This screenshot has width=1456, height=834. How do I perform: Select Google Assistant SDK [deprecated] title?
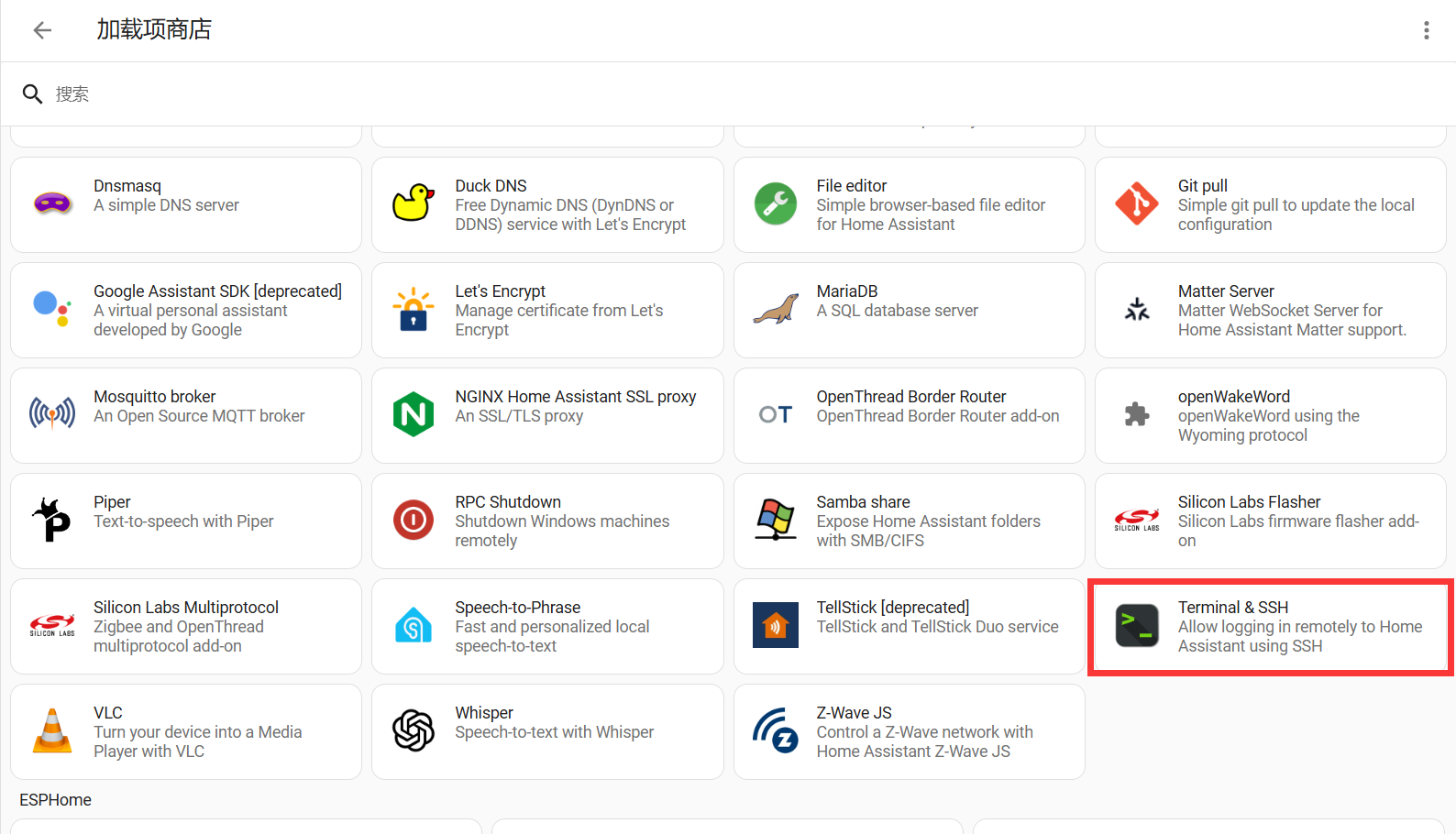[217, 291]
